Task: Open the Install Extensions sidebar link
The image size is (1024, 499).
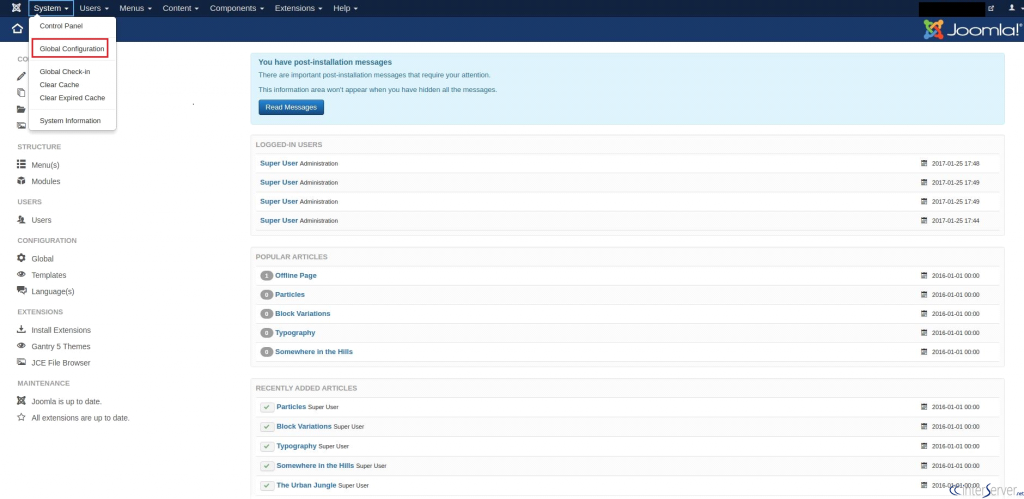Action: point(61,330)
